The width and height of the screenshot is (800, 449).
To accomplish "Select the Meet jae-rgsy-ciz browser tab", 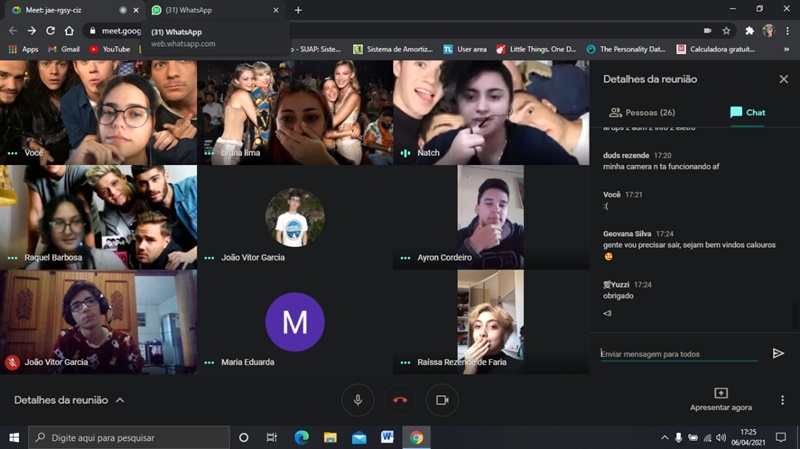I will 74,10.
